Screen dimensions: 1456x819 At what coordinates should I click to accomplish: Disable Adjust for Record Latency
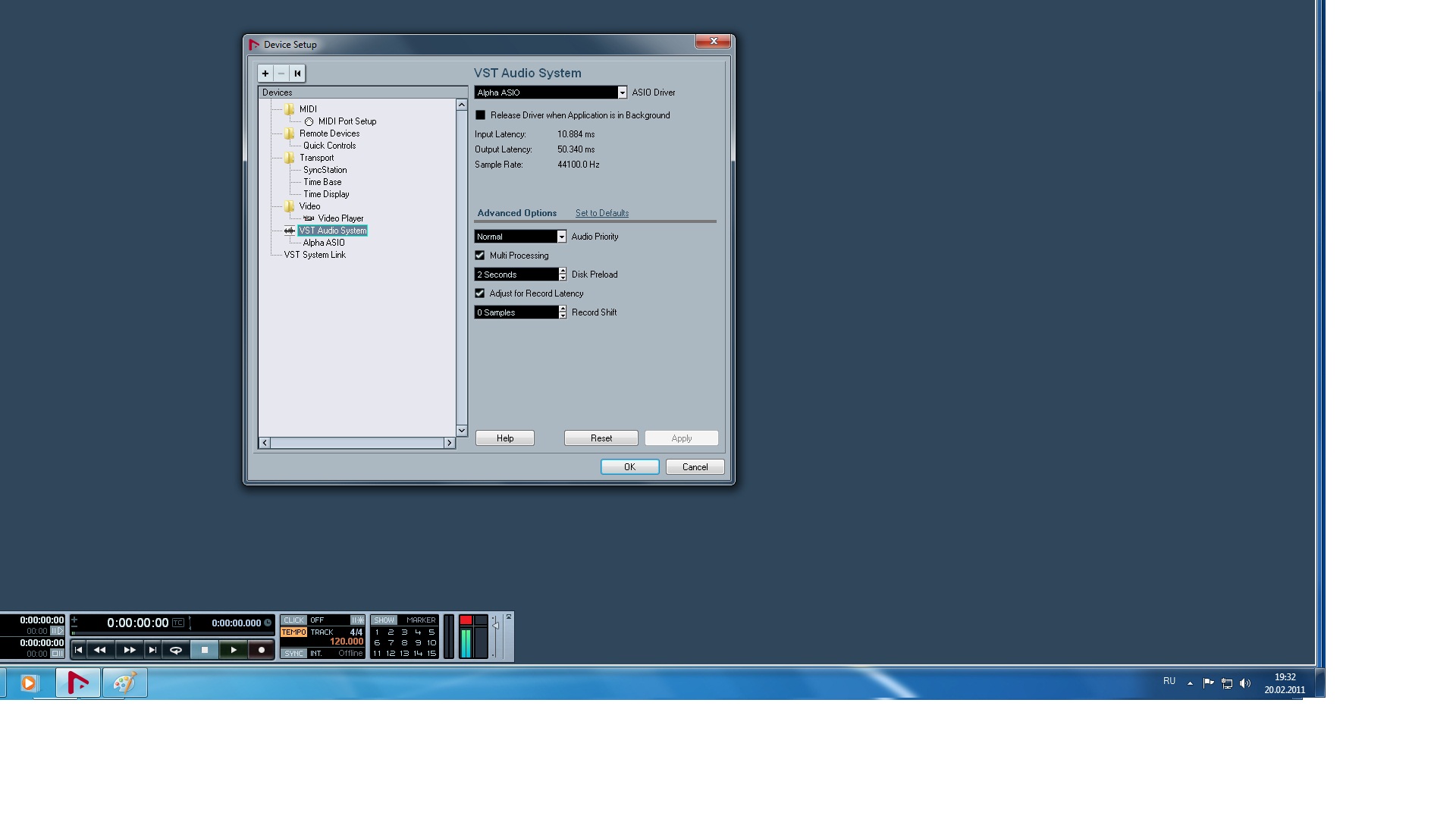click(x=480, y=293)
